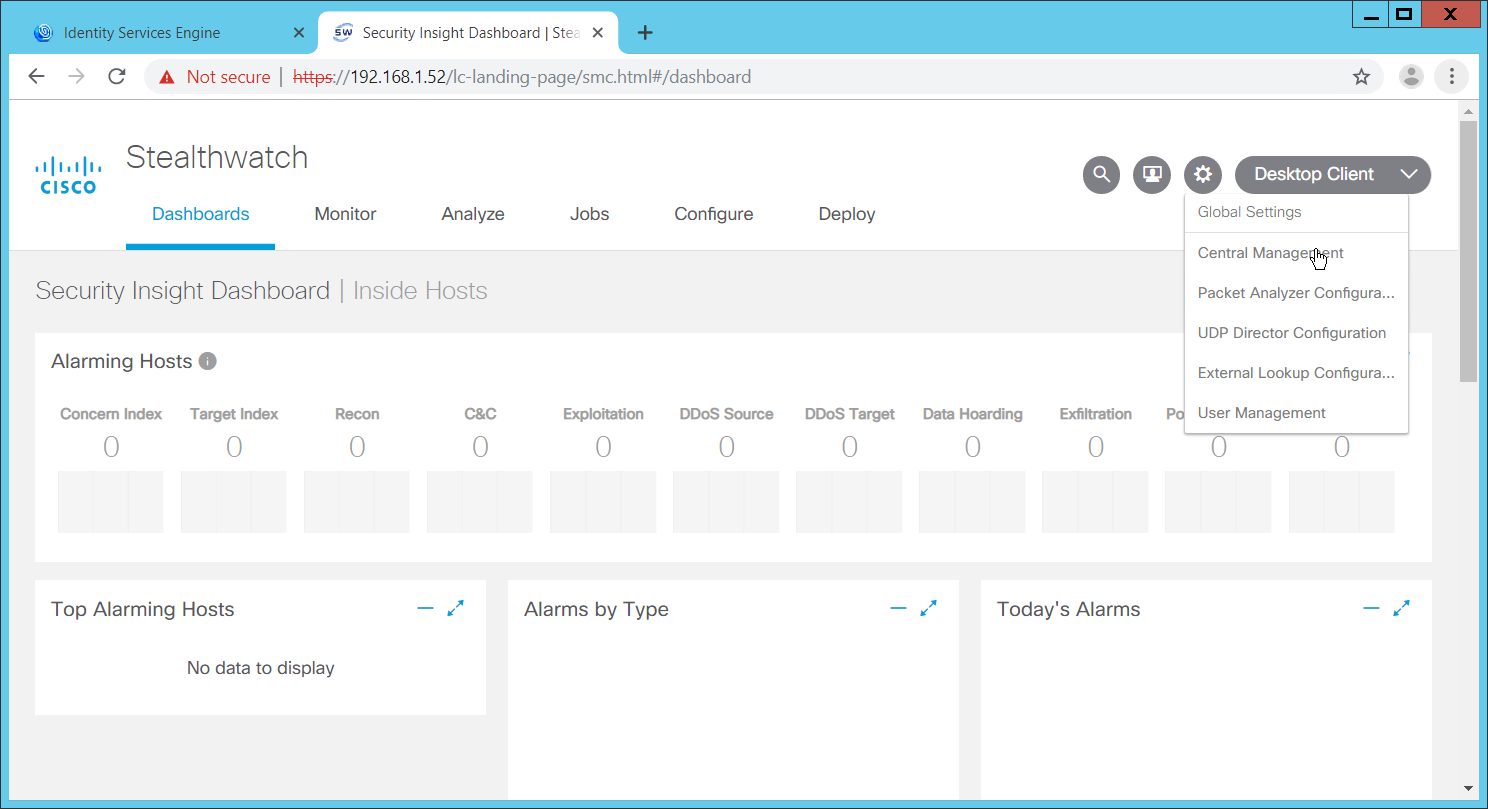Open the Chrome three-dot menu
The height and width of the screenshot is (809, 1488).
pyautogui.click(x=1451, y=77)
